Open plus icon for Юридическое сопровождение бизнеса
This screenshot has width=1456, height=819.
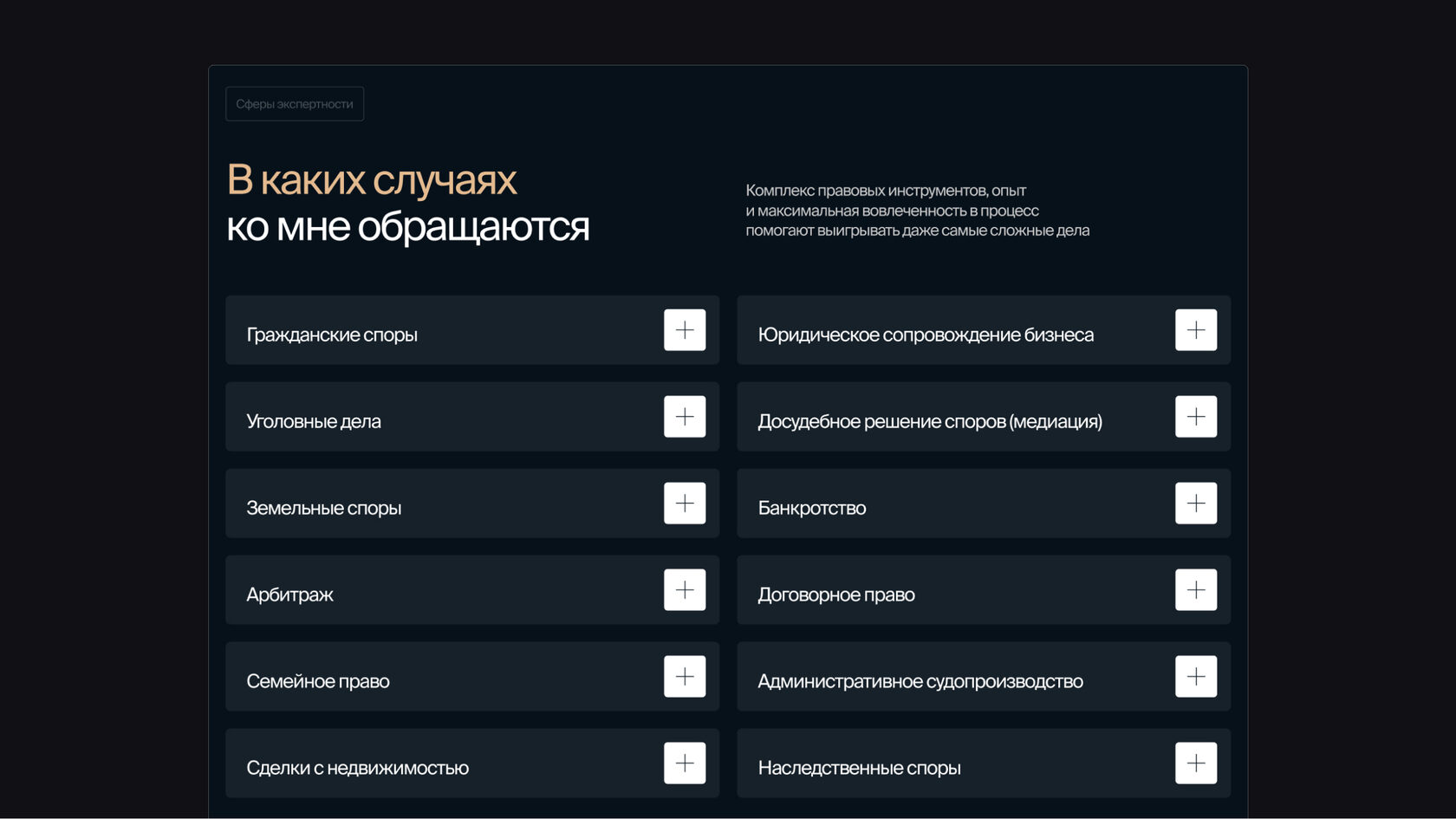pyautogui.click(x=1196, y=330)
